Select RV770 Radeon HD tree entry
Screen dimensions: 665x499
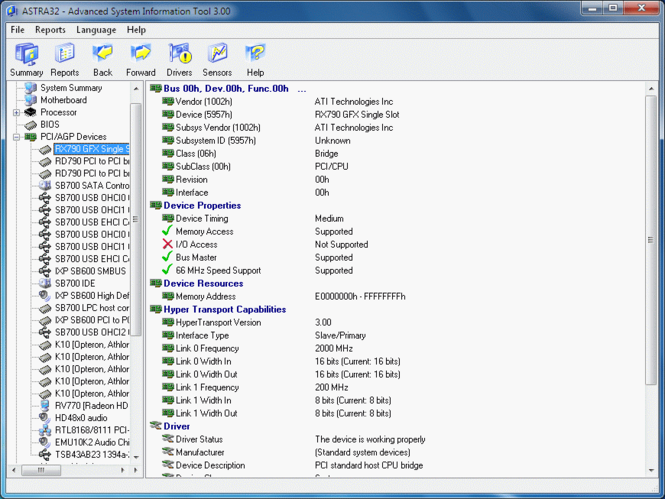pos(92,406)
